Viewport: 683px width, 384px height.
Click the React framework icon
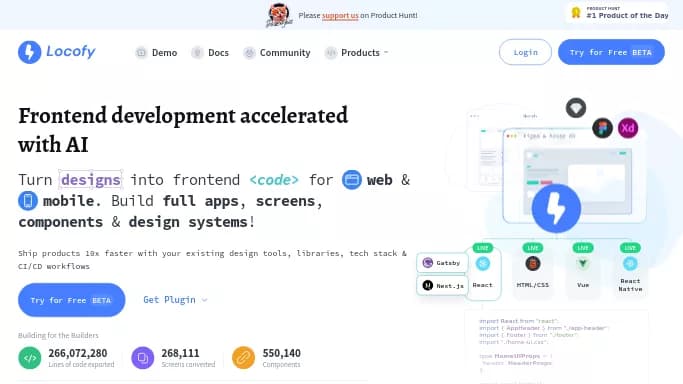pyautogui.click(x=483, y=263)
